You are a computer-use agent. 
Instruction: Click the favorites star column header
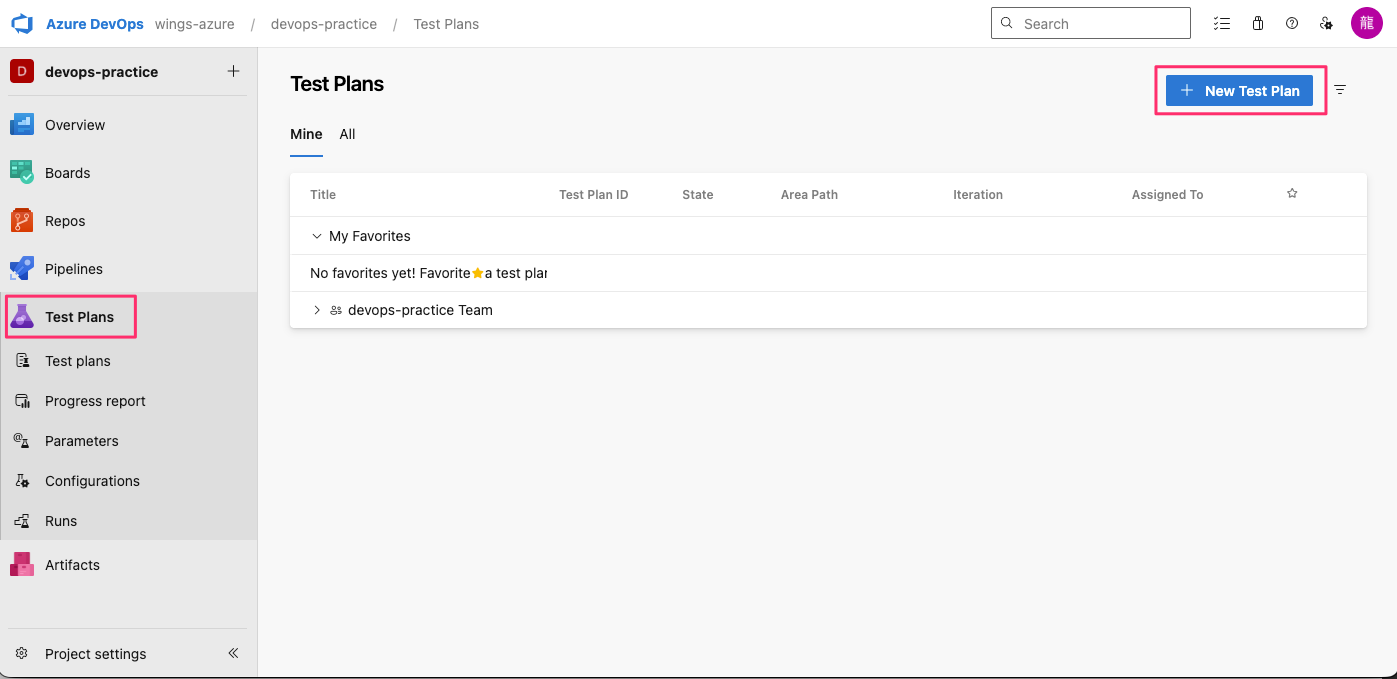pos(1292,194)
